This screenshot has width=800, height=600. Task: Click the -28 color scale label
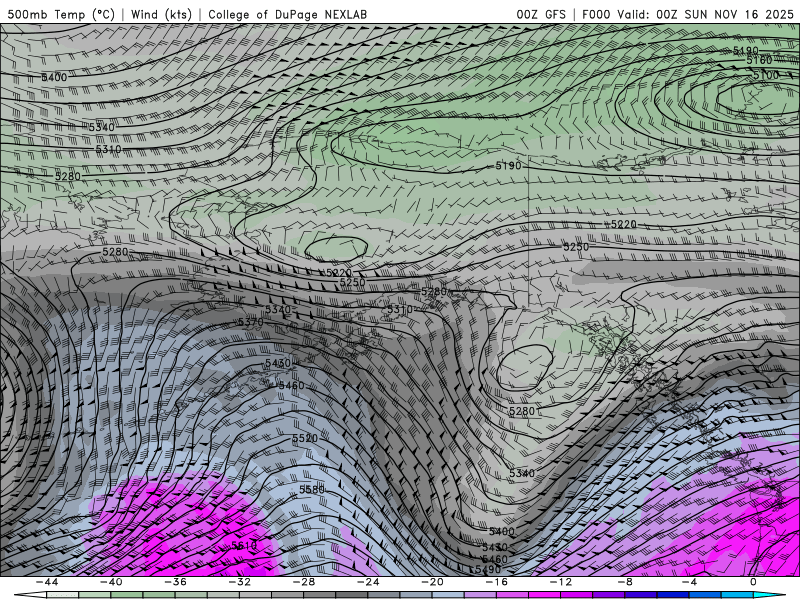[304, 582]
